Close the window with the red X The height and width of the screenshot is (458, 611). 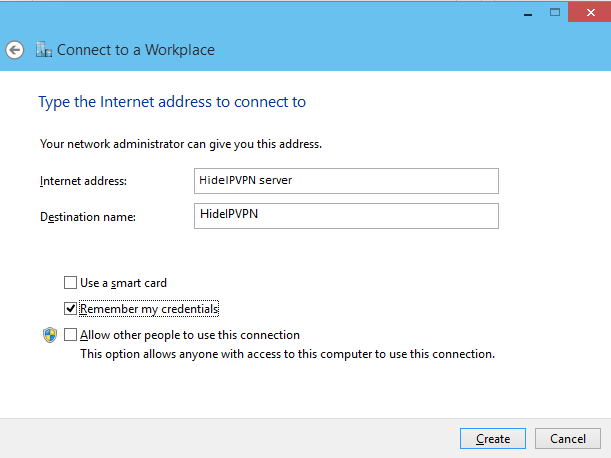tap(590, 12)
